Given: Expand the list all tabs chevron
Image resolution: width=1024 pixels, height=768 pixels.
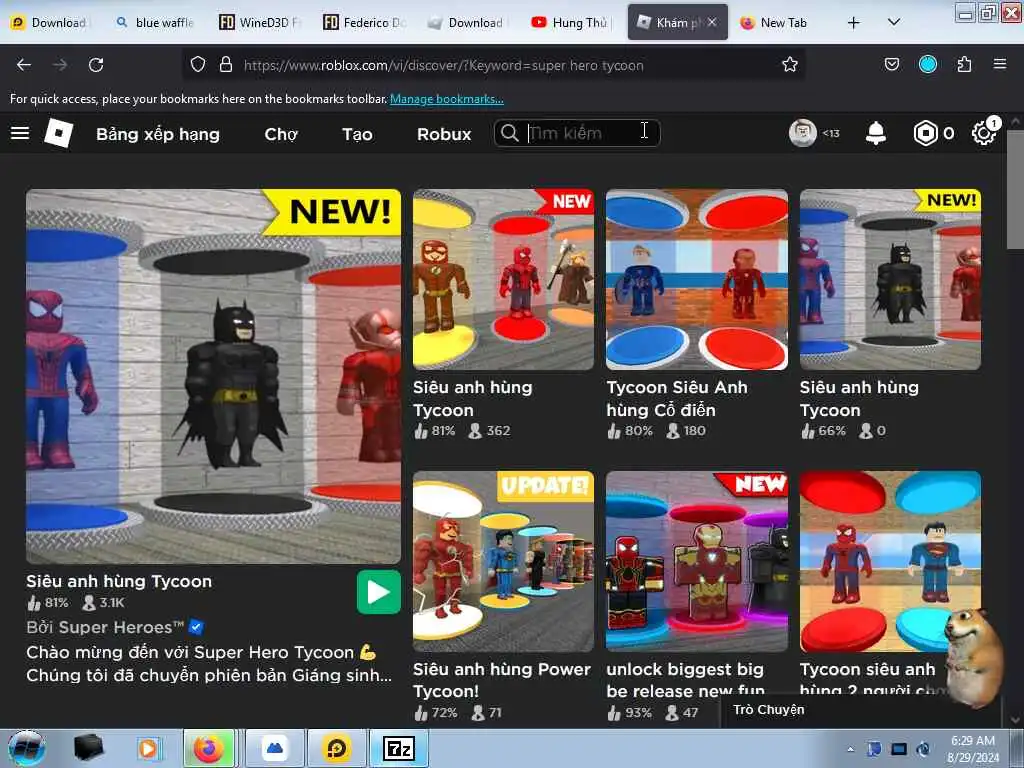Looking at the screenshot, I should click(x=894, y=22).
